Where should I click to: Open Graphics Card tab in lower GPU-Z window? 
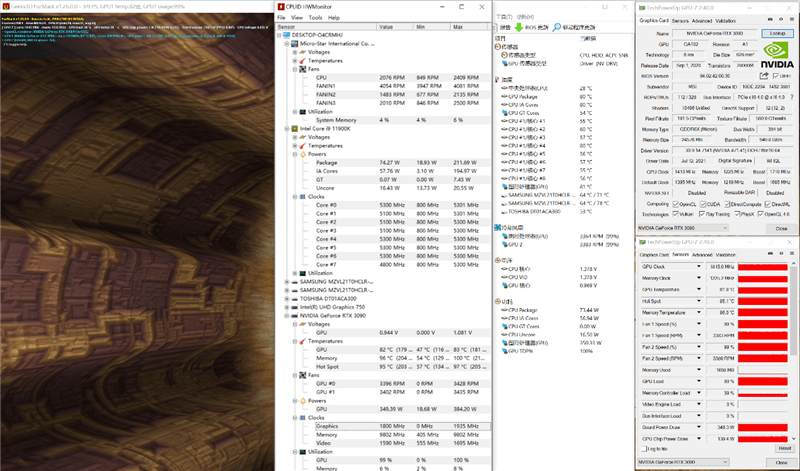pyautogui.click(x=654, y=255)
